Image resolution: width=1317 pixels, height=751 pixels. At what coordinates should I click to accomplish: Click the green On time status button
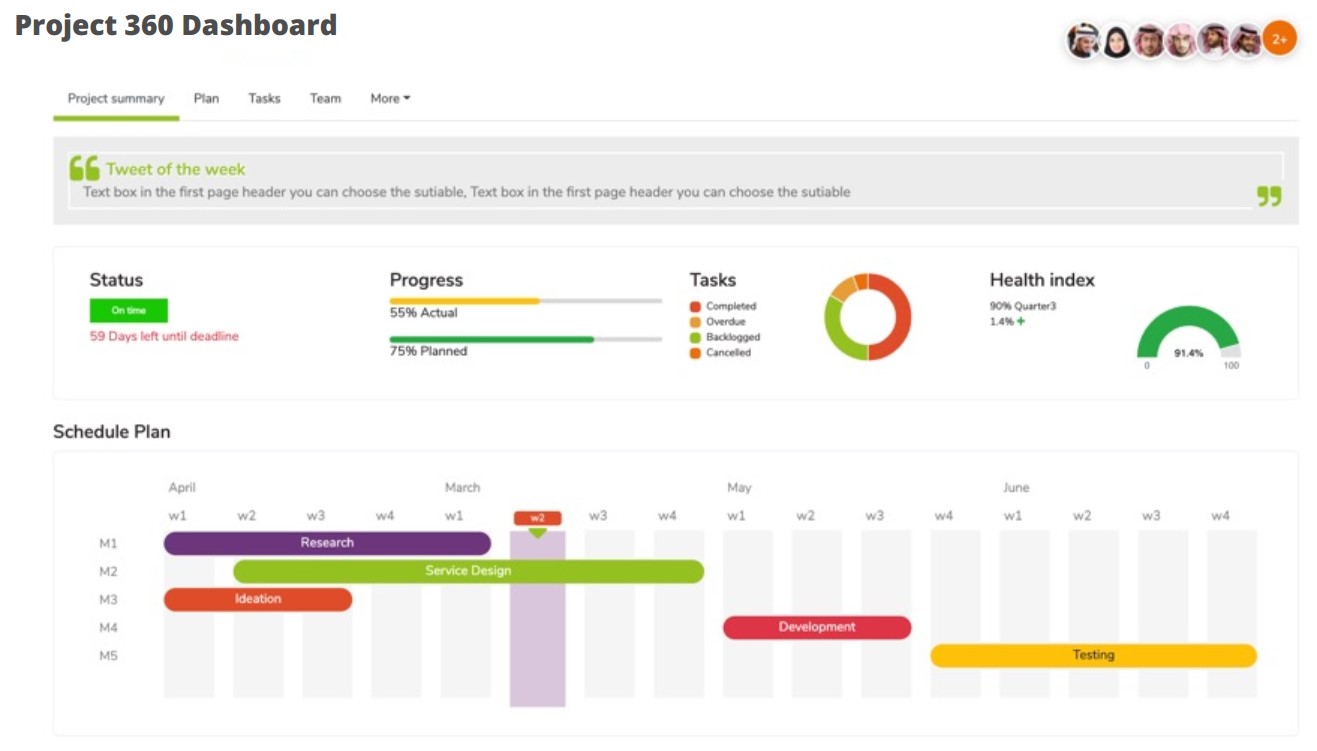click(129, 311)
